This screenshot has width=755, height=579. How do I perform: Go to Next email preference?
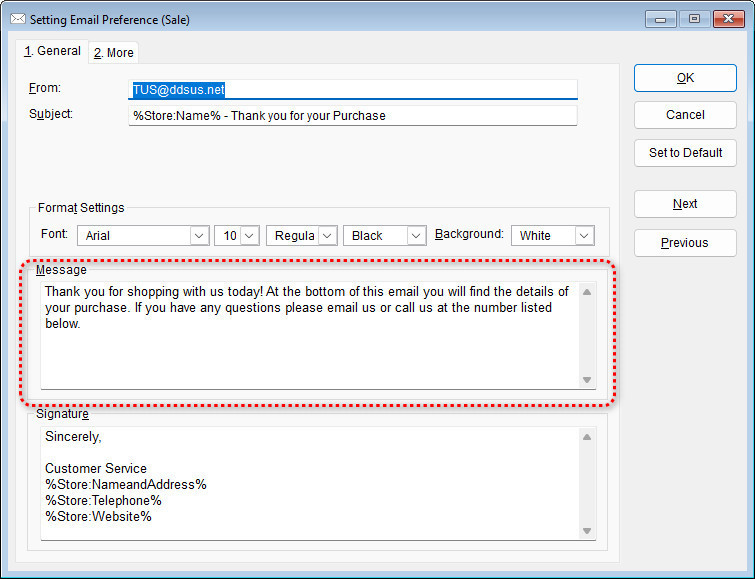pos(685,204)
